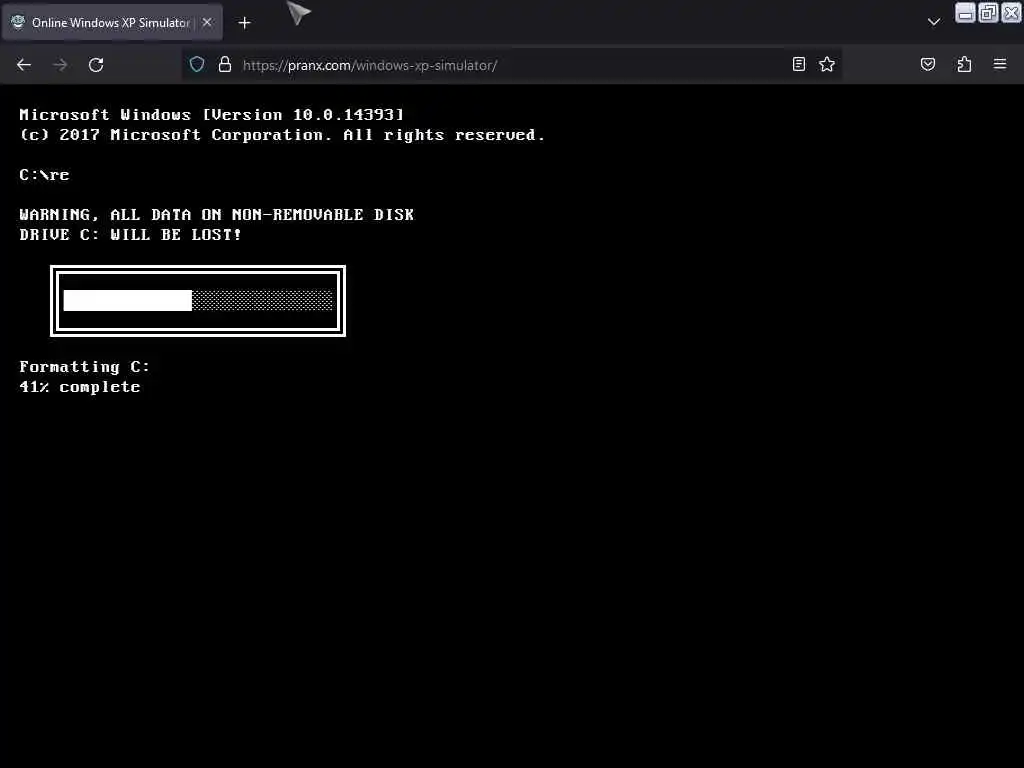The height and width of the screenshot is (768, 1024).
Task: Close the browser window
Action: [x=1011, y=12]
